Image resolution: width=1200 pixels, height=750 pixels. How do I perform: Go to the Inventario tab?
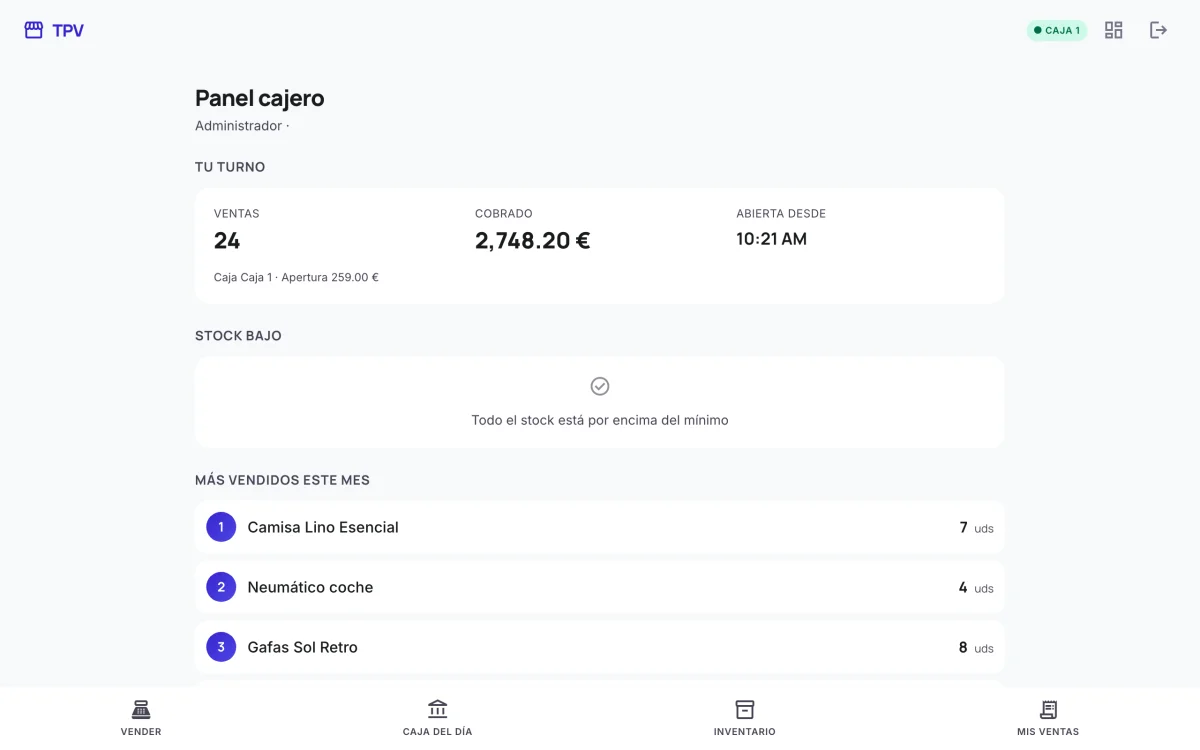pos(744,718)
